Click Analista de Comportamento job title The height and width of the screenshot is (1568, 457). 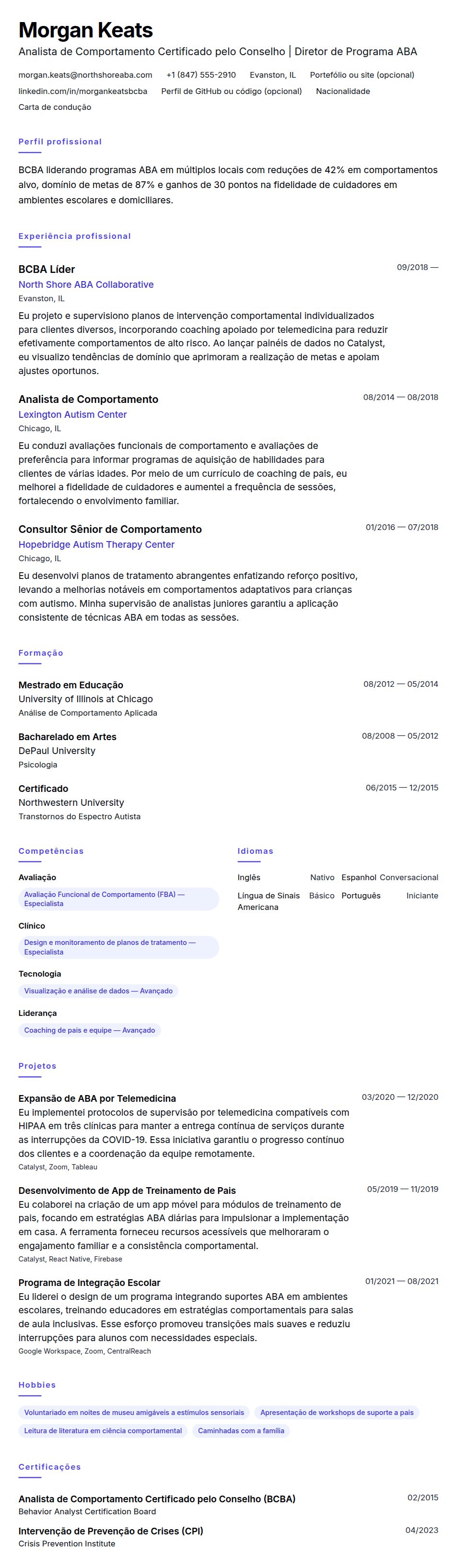click(88, 399)
